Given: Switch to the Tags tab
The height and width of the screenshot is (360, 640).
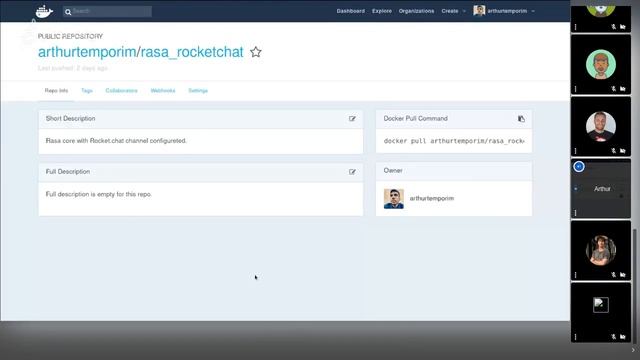Looking at the screenshot, I should pos(87,91).
